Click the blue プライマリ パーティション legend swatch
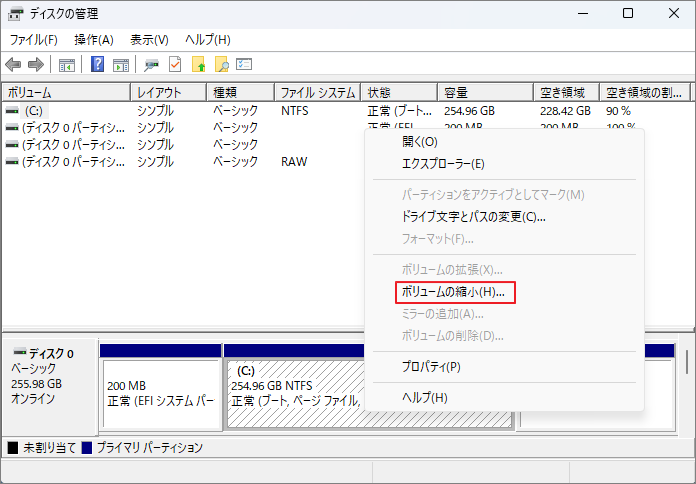Screen dimensions: 696x484 click(87, 448)
